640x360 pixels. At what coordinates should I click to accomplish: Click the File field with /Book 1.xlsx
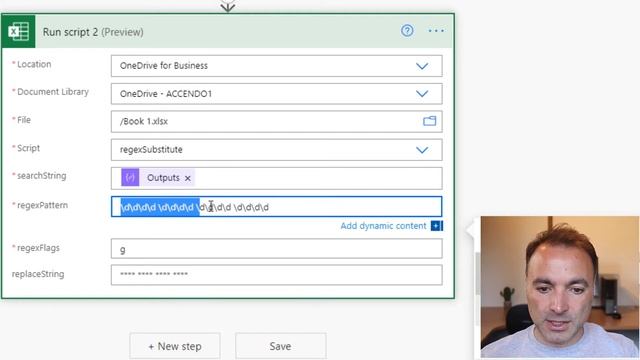(x=276, y=121)
